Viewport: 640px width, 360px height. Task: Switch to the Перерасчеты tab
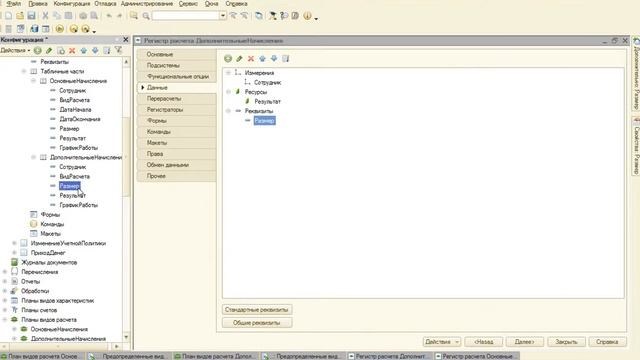pyautogui.click(x=177, y=98)
